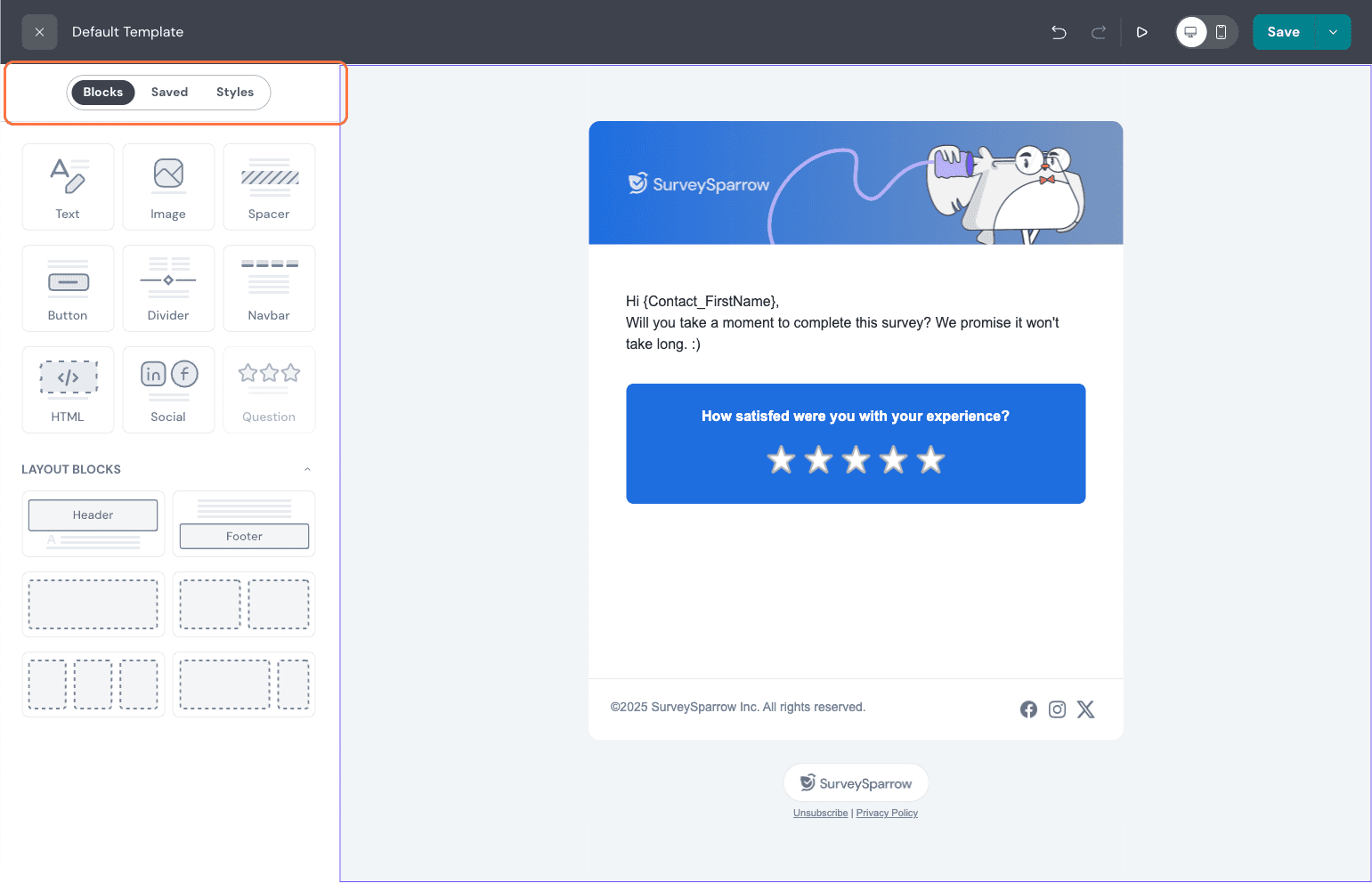Select the Social block
Screen dimensions: 1372x883
coord(168,390)
